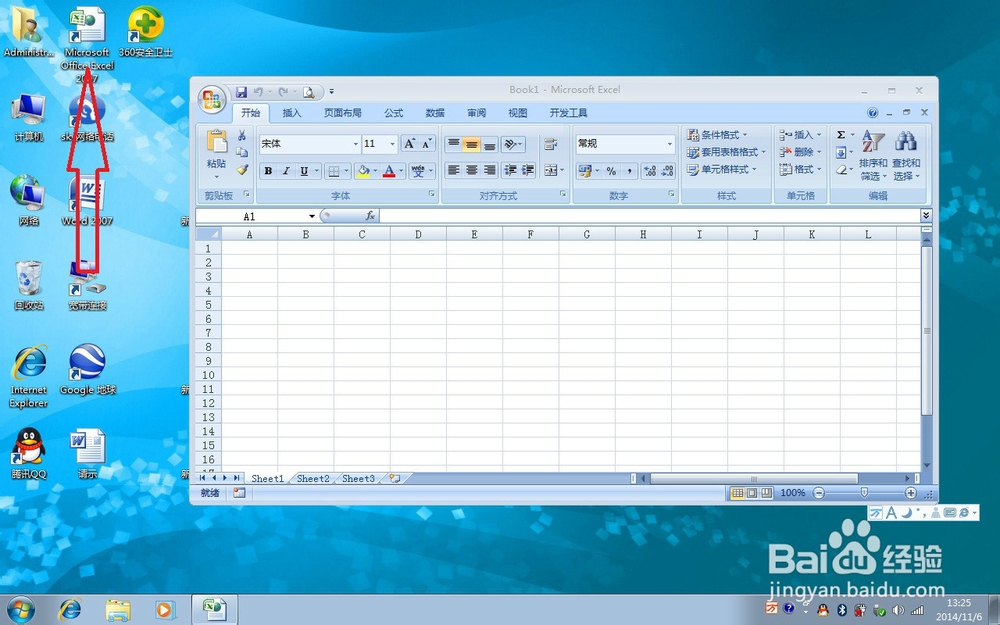Click the Comma Style icon
This screenshot has height=625, width=1000.
click(x=629, y=170)
